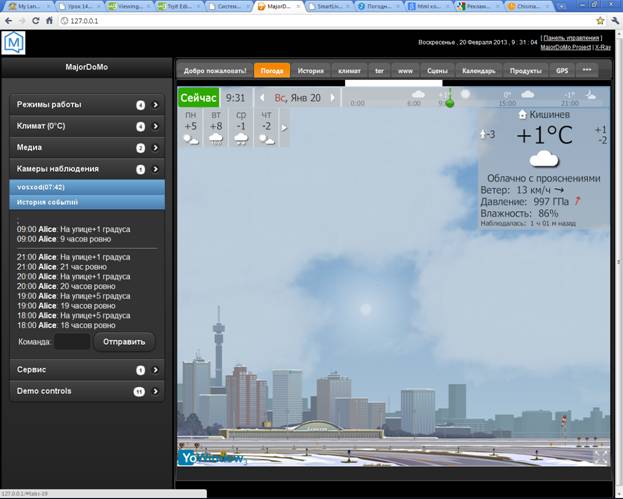Screen dimensions: 623x499
Task: Expand the Режимы работы section
Action: (85, 105)
